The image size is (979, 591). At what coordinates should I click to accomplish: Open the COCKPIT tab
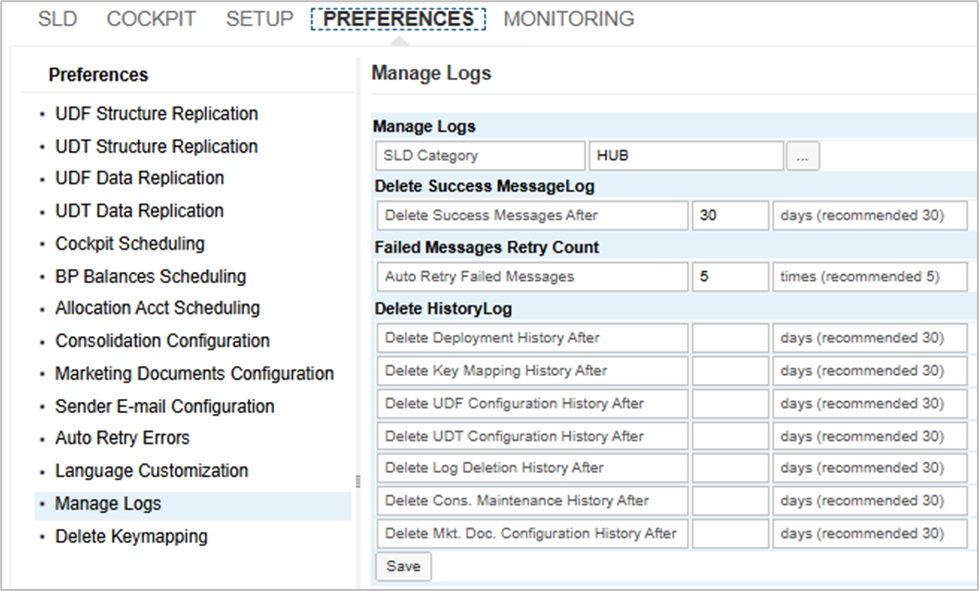pyautogui.click(x=151, y=19)
